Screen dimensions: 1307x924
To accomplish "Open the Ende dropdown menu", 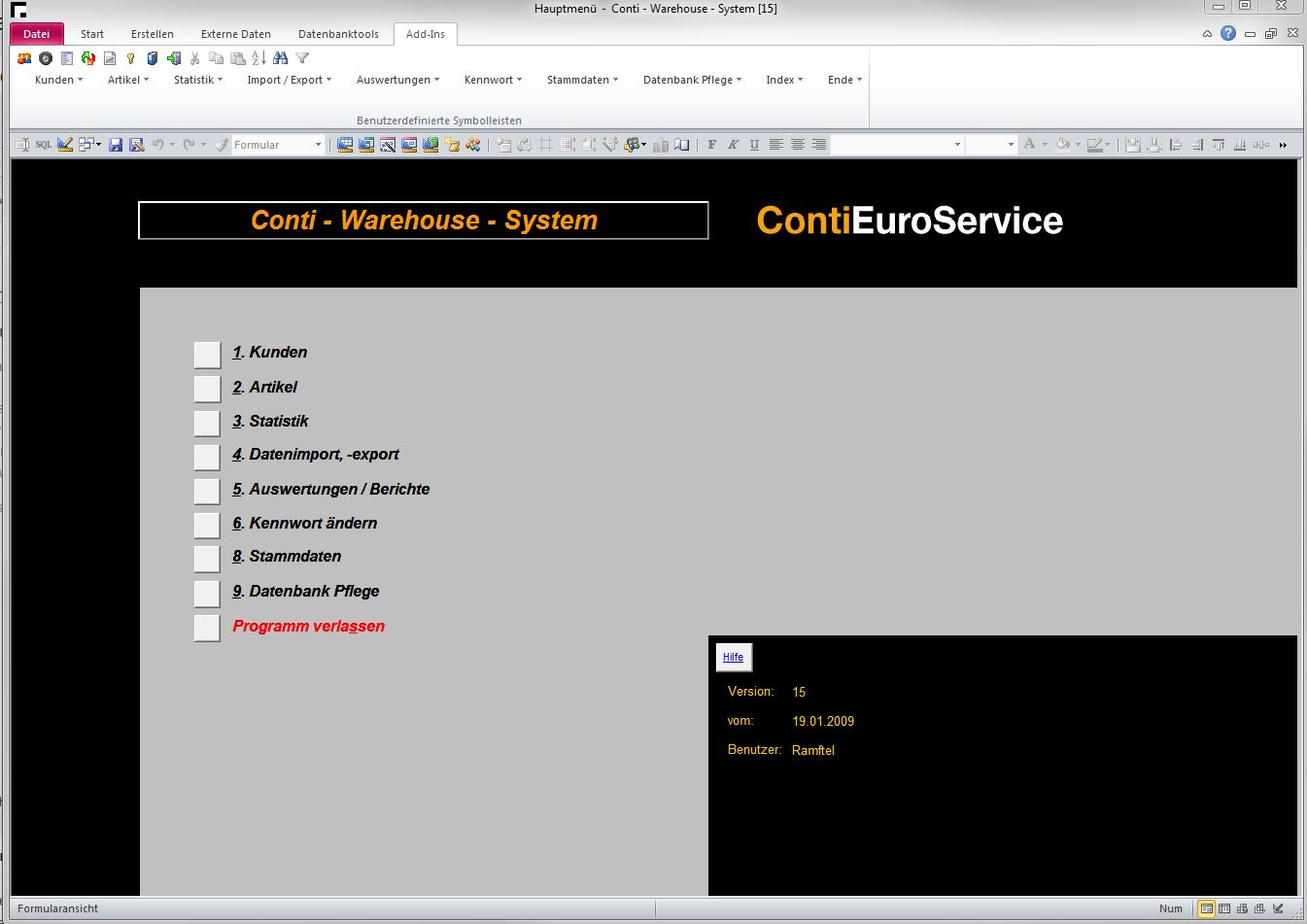I will tap(844, 80).
